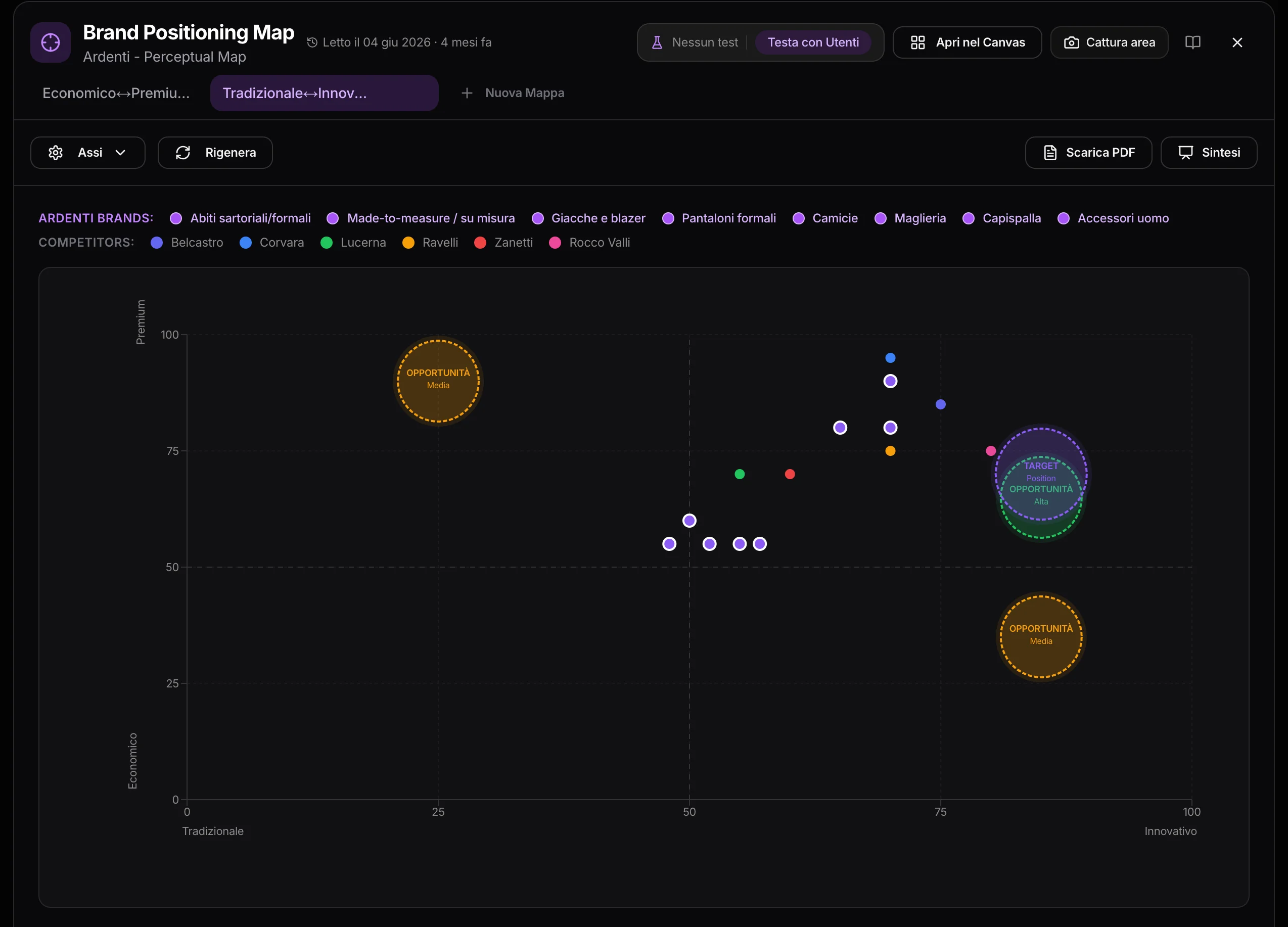This screenshot has width=1288, height=927.
Task: Toggle Maglieria legend item
Action: point(910,219)
